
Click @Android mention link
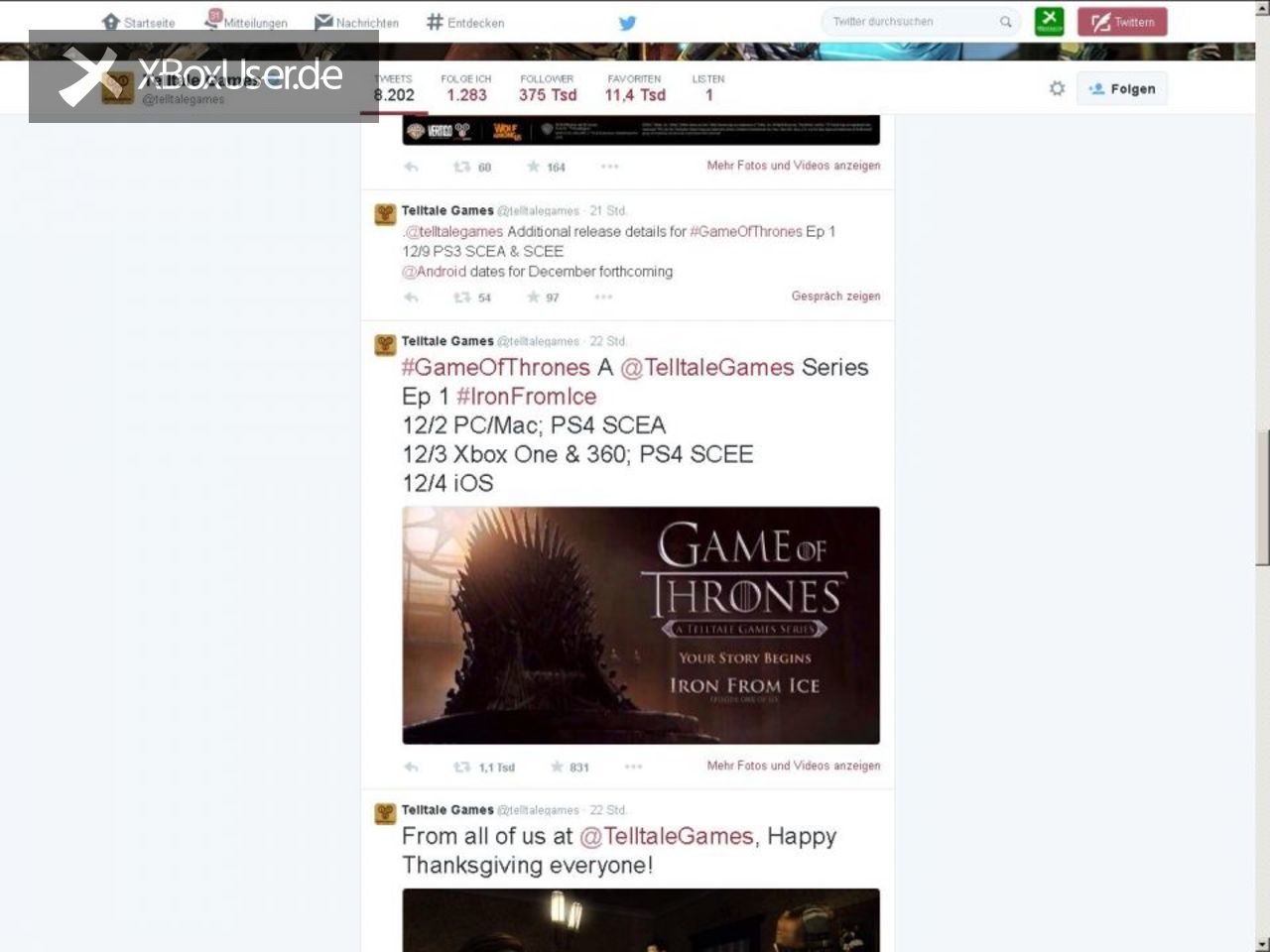point(434,271)
